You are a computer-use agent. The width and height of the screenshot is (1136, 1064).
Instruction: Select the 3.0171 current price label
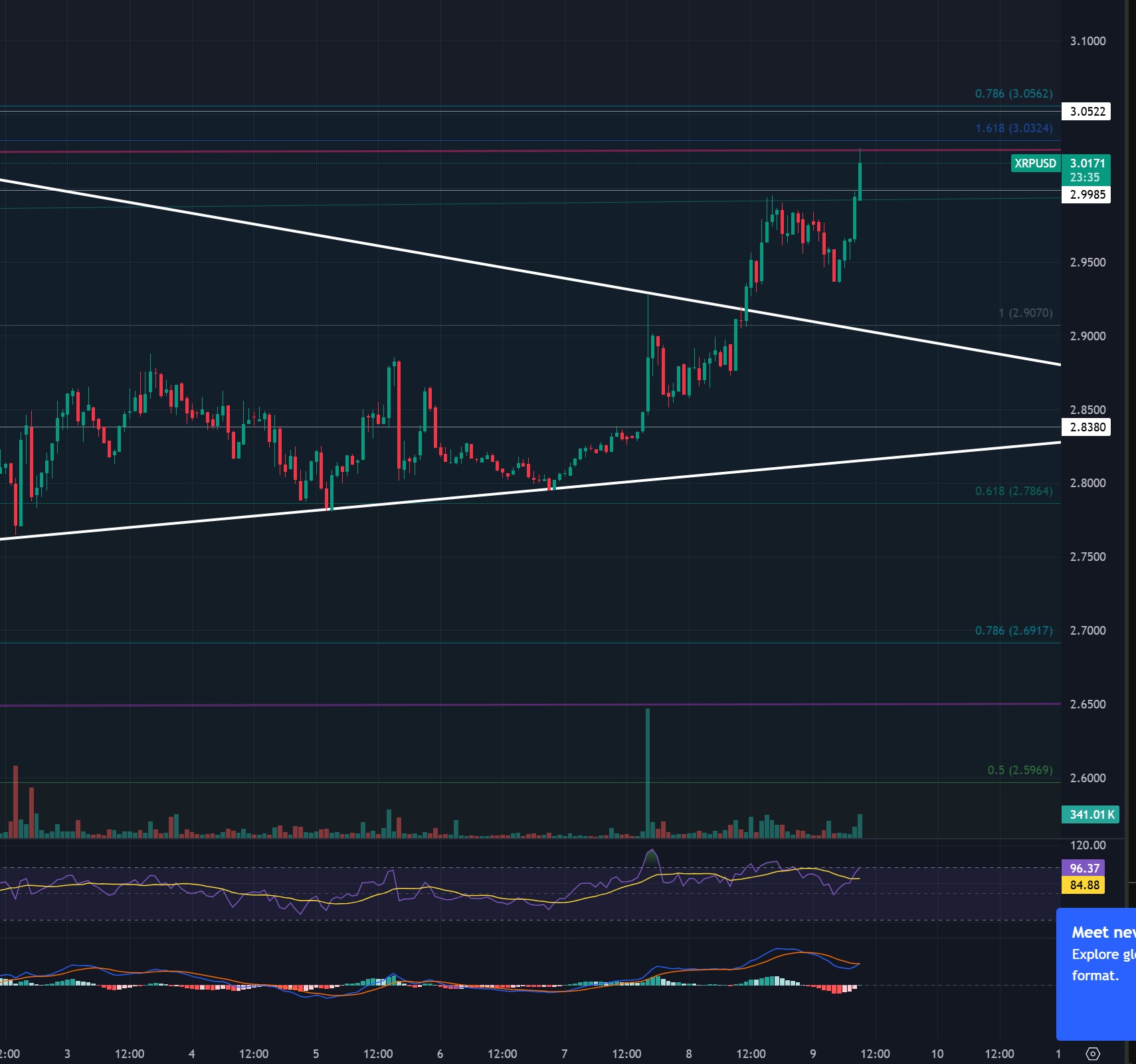click(1088, 163)
